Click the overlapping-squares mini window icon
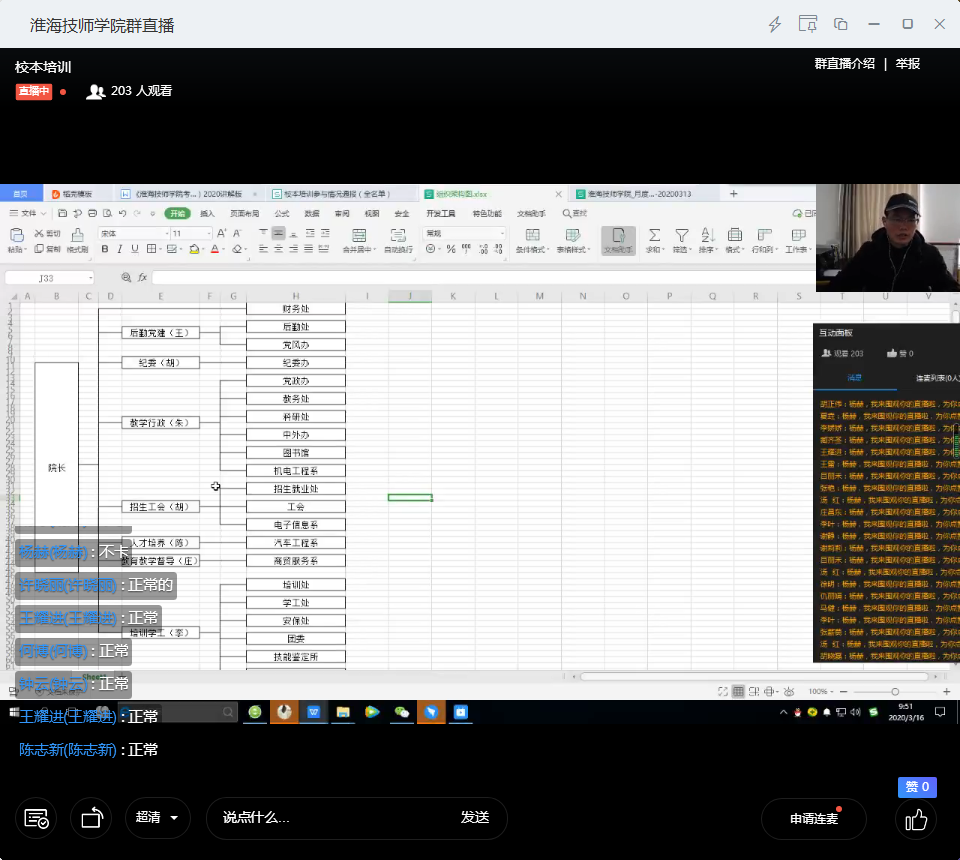 841,24
